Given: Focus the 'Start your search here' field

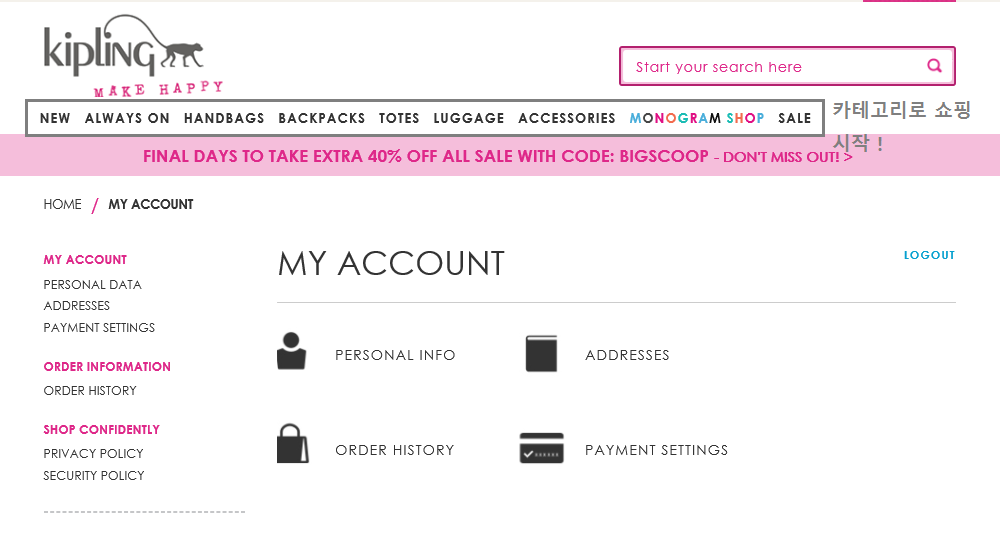Looking at the screenshot, I should click(x=775, y=66).
